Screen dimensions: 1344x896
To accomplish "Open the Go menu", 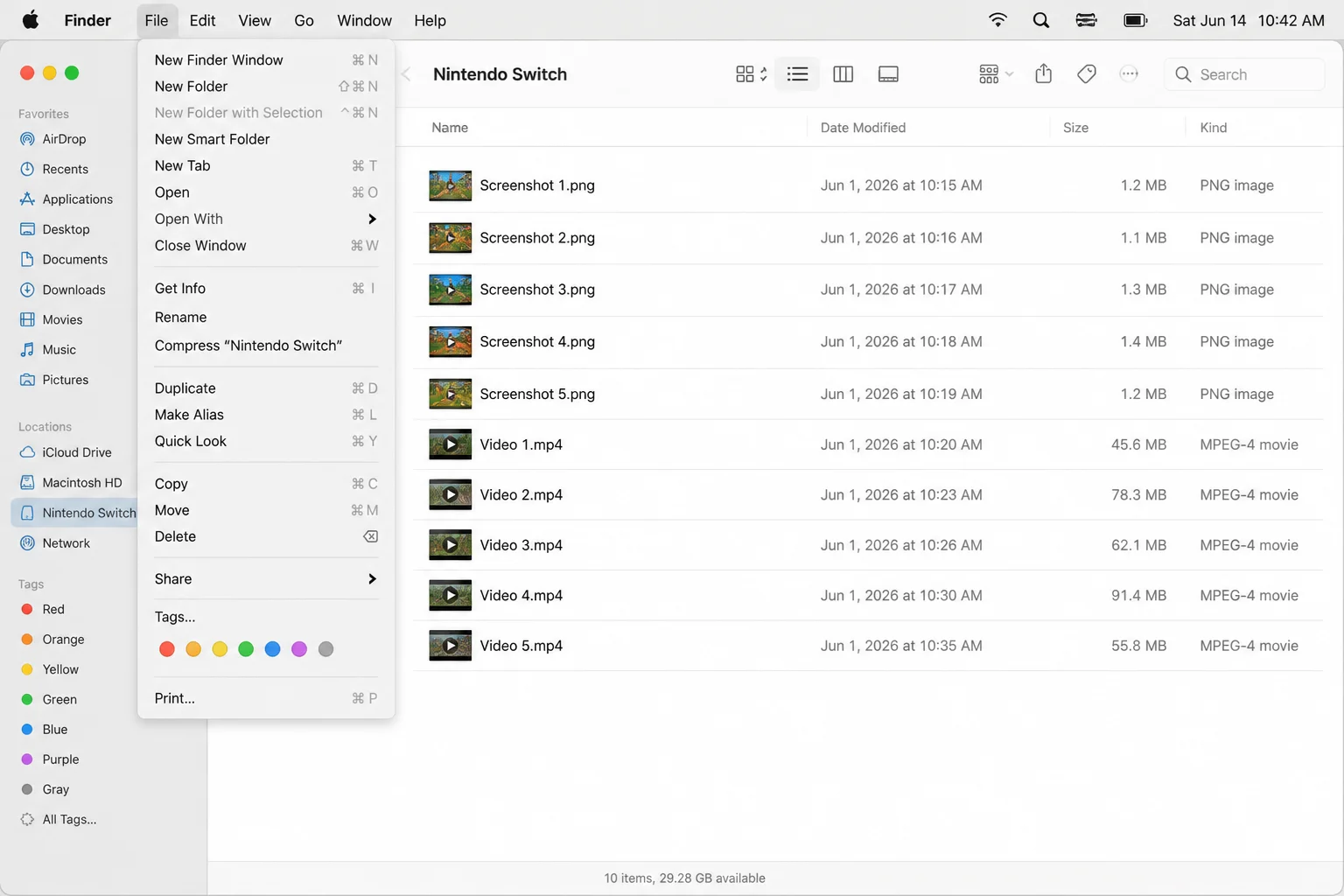I will [x=304, y=20].
